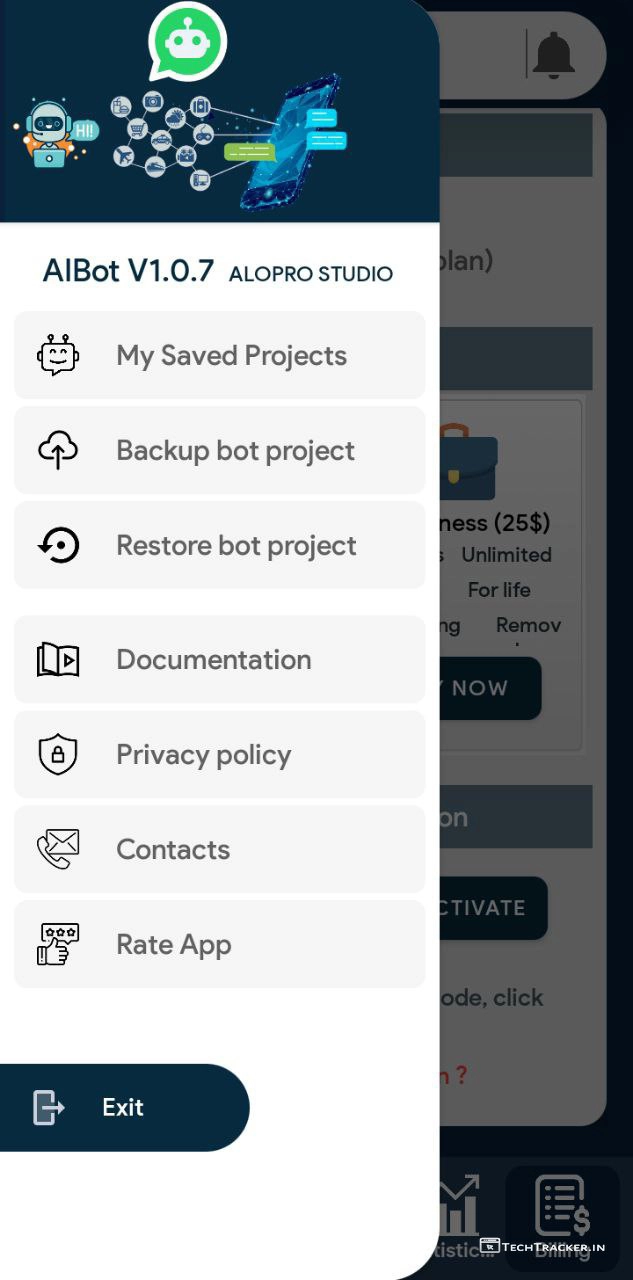This screenshot has width=633, height=1280.
Task: Select Rate App option
Action: [x=174, y=945]
